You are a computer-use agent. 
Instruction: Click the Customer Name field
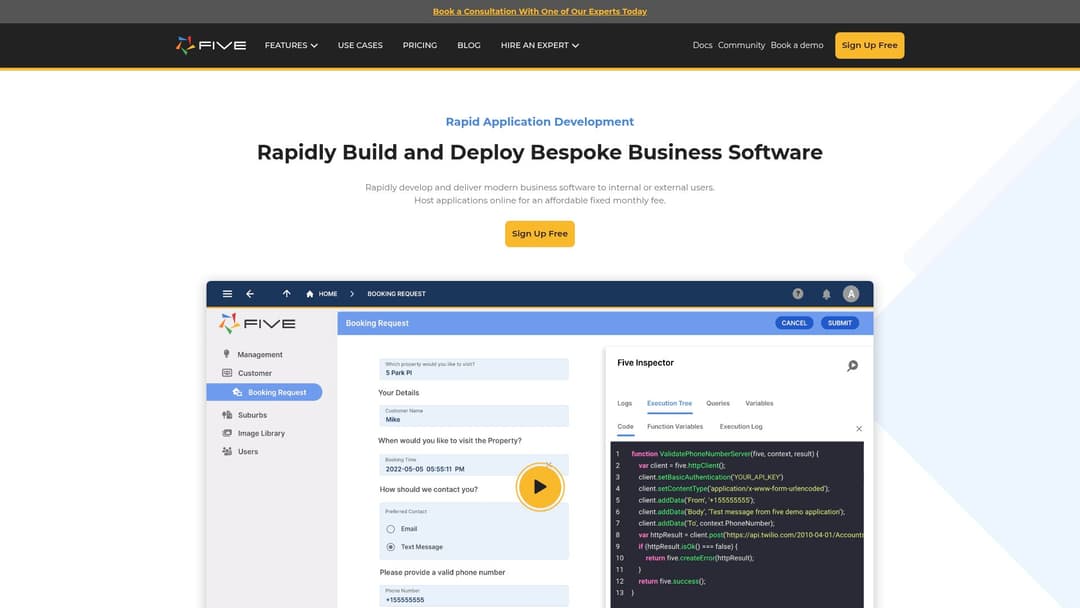tap(474, 416)
